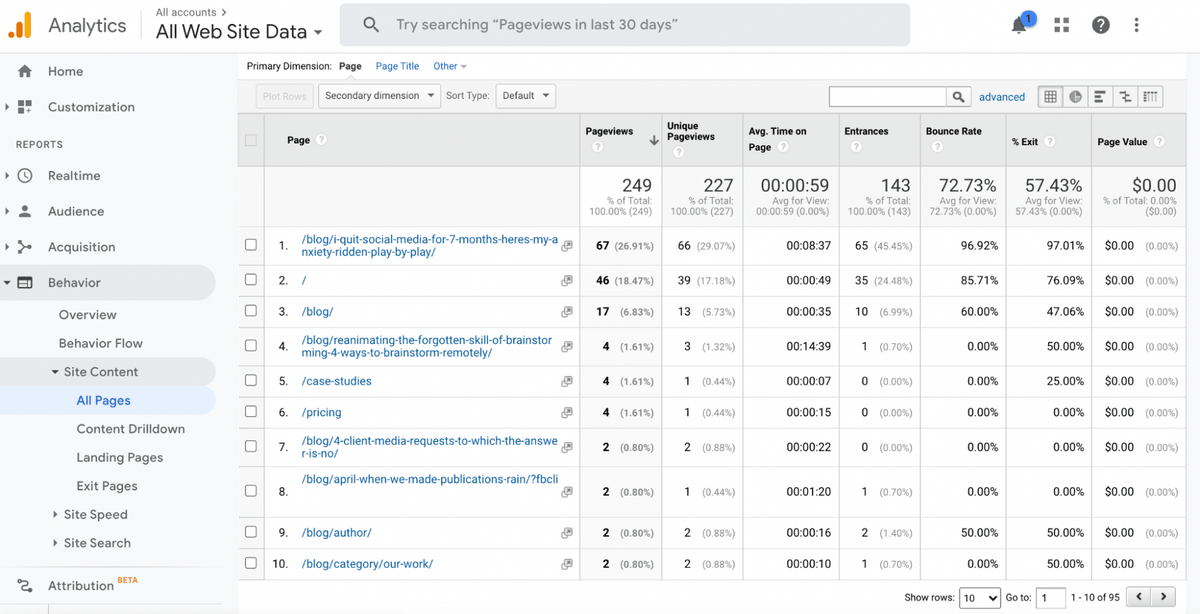Open the Google apps grid icon
1200x614 pixels.
[x=1062, y=25]
